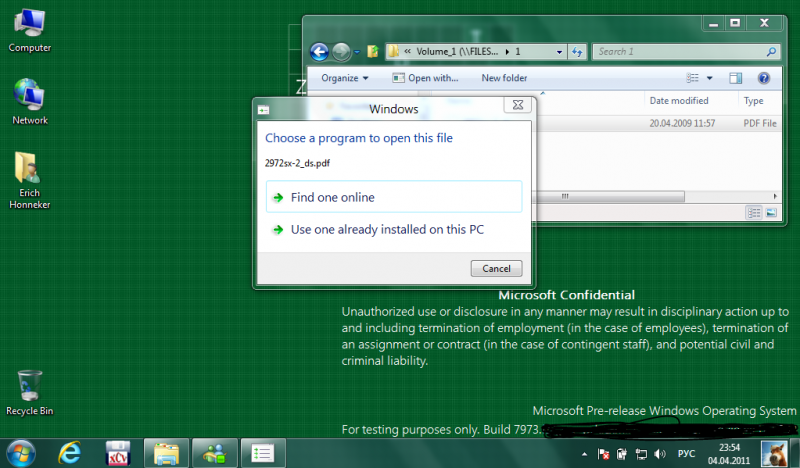Click the refresh icon beside address bar
Screen dimensions: 800x468
pyautogui.click(x=577, y=52)
